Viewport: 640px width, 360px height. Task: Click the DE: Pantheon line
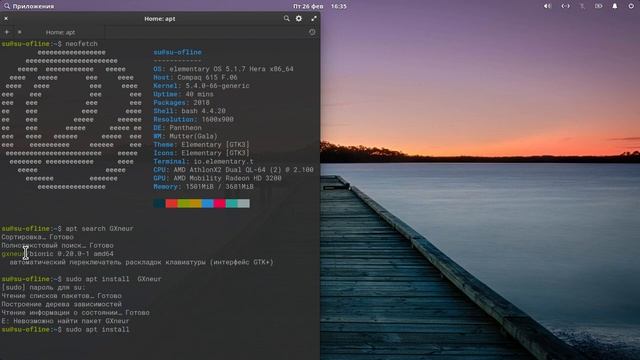(x=177, y=128)
